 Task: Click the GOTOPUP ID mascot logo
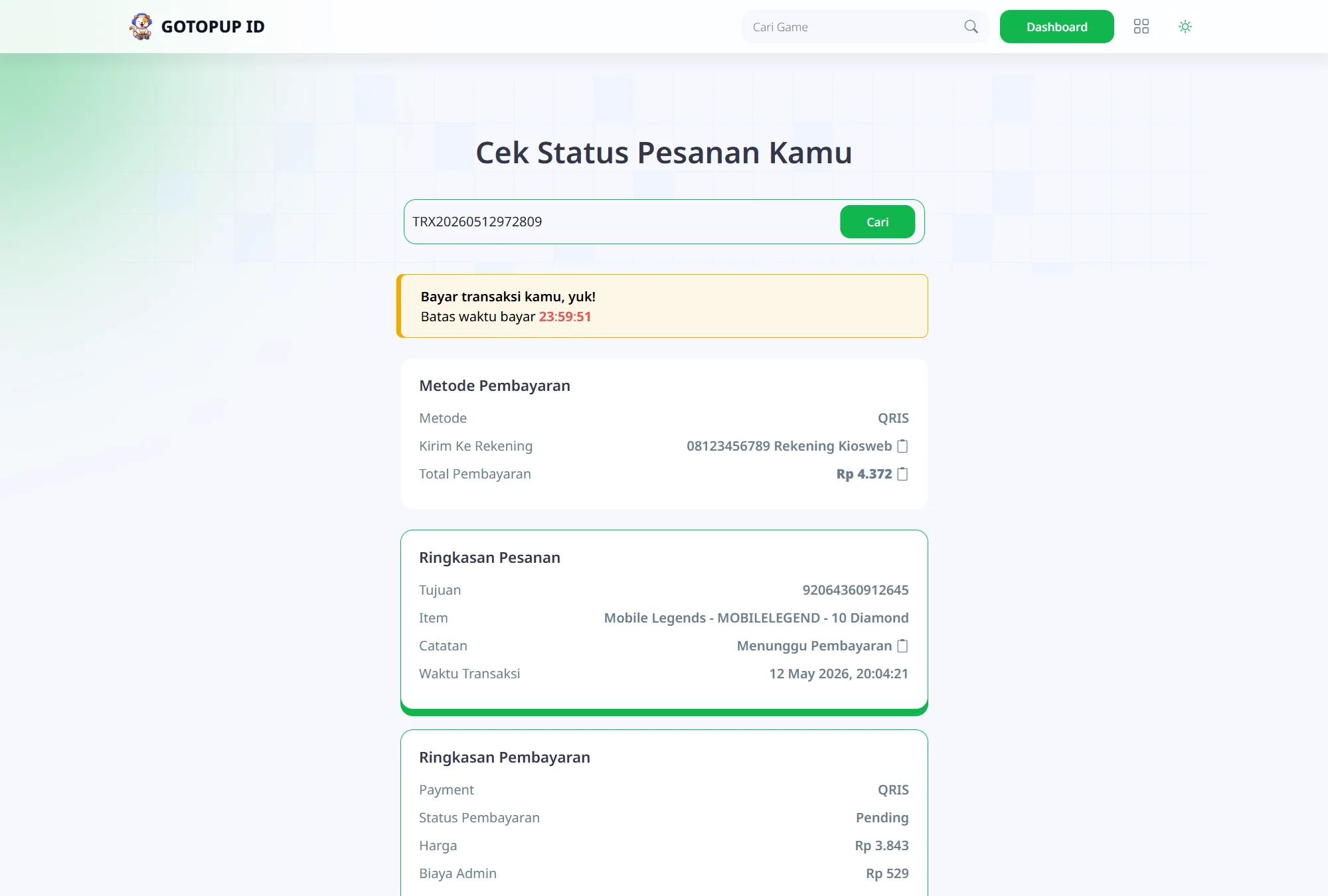coord(141,27)
